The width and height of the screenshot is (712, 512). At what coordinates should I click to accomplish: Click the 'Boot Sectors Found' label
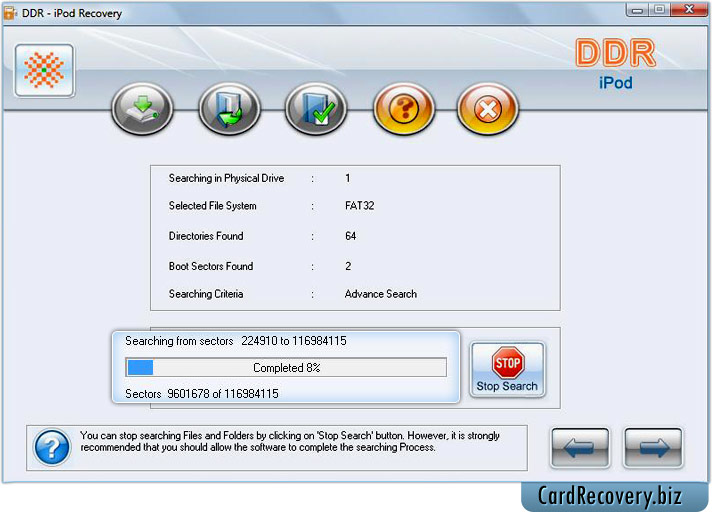tap(211, 266)
